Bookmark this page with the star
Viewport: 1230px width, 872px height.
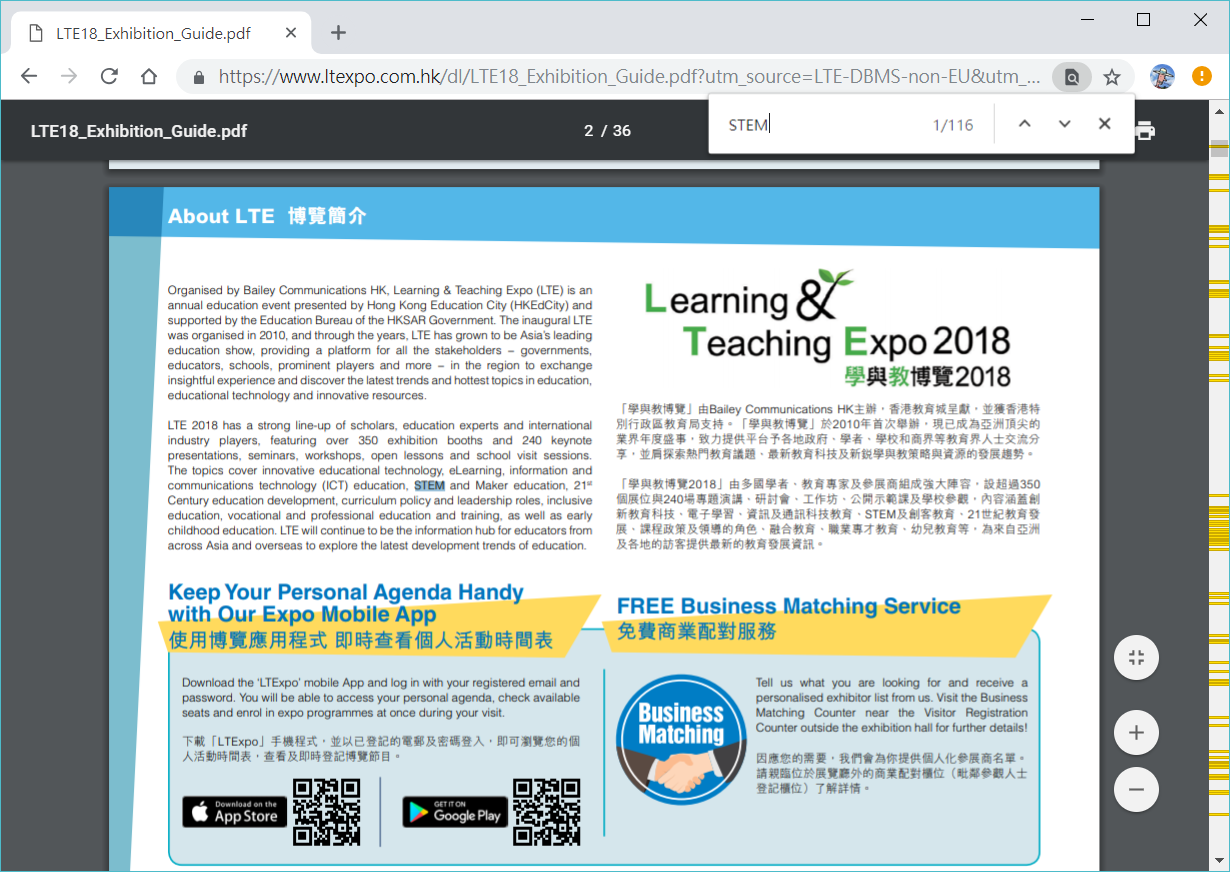pyautogui.click(x=1111, y=77)
